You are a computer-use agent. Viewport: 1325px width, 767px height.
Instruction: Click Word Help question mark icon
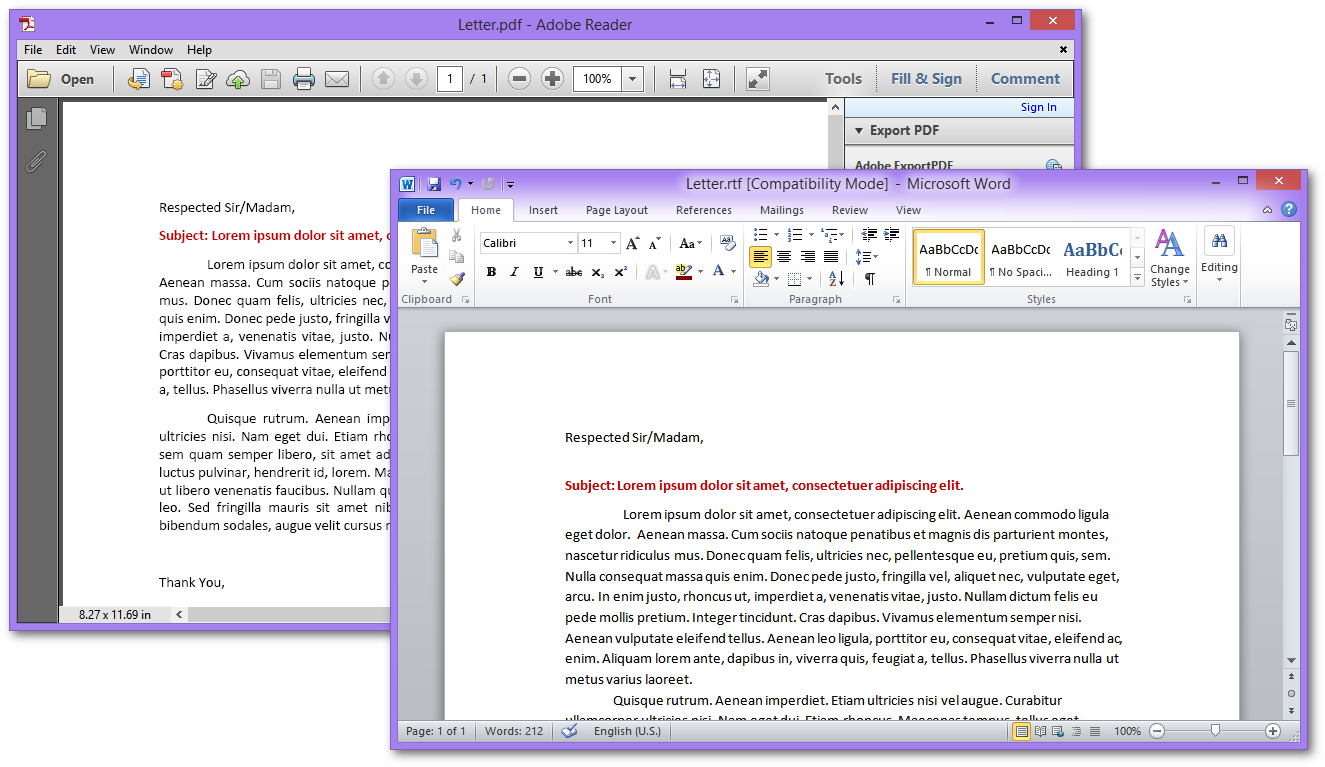(1289, 210)
